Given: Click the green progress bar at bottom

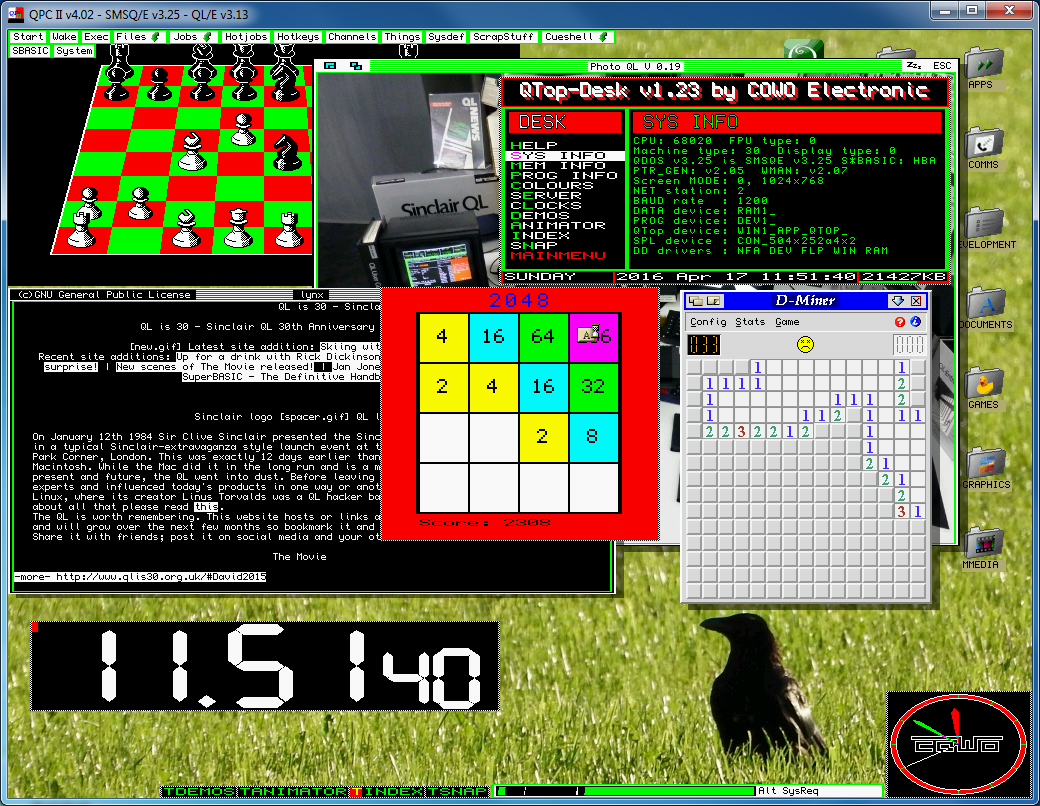Looking at the screenshot, I should click(x=626, y=791).
